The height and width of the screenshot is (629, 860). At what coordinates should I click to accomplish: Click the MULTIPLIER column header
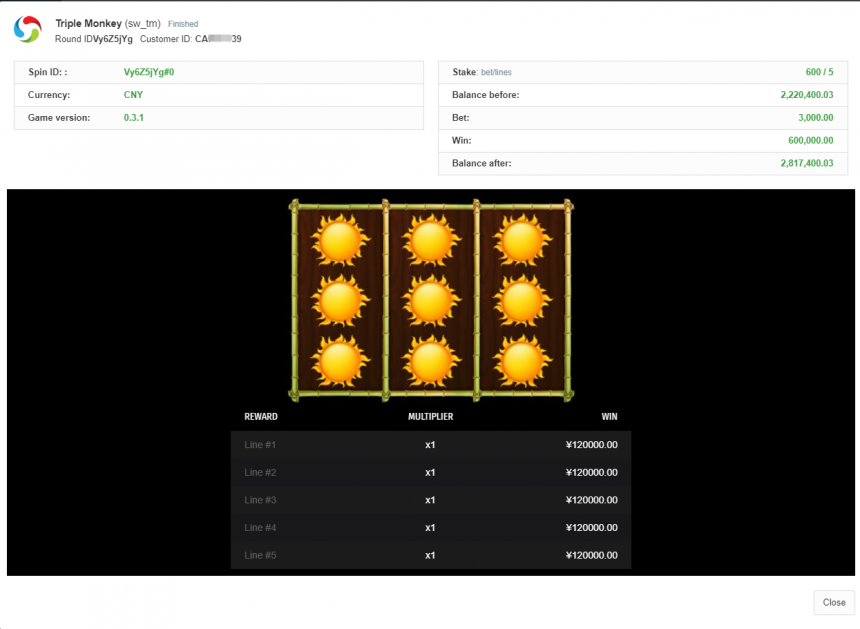(x=430, y=416)
